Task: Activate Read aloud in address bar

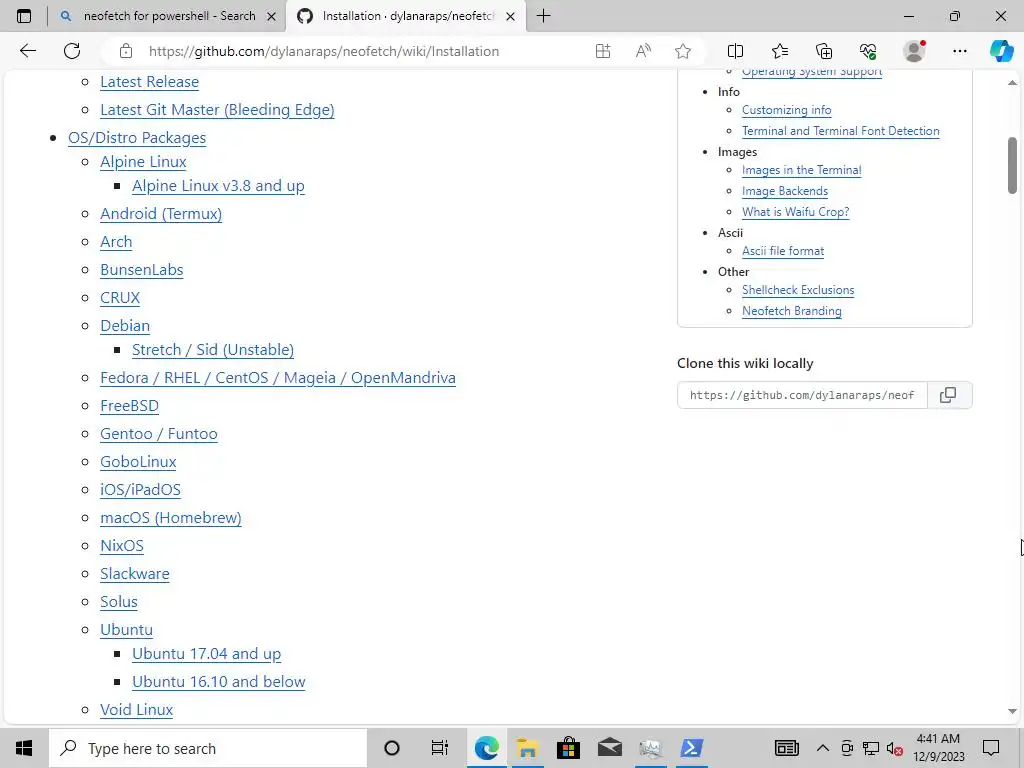Action: (x=643, y=51)
